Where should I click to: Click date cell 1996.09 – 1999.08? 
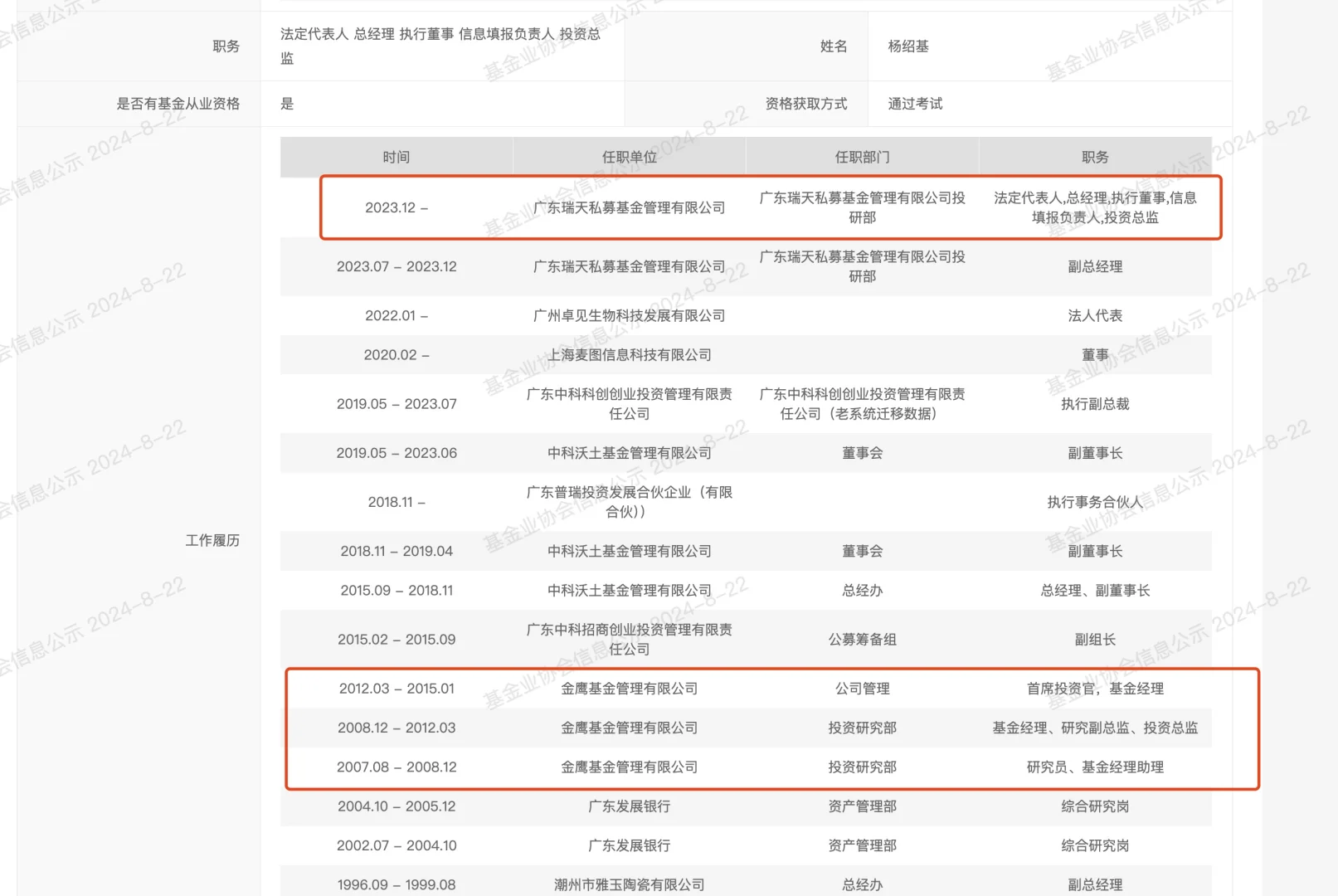[397, 884]
